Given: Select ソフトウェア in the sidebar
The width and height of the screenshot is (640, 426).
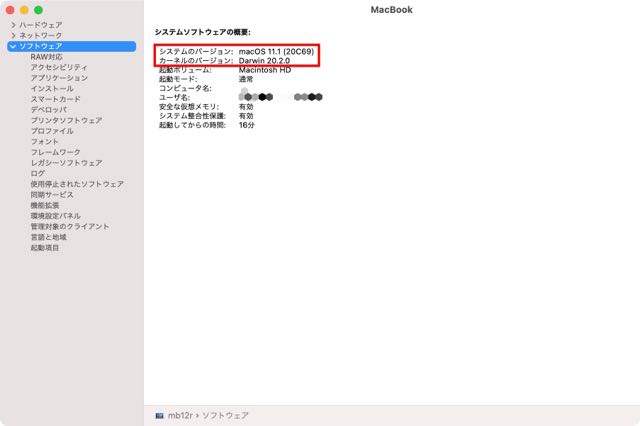Looking at the screenshot, I should [x=71, y=46].
